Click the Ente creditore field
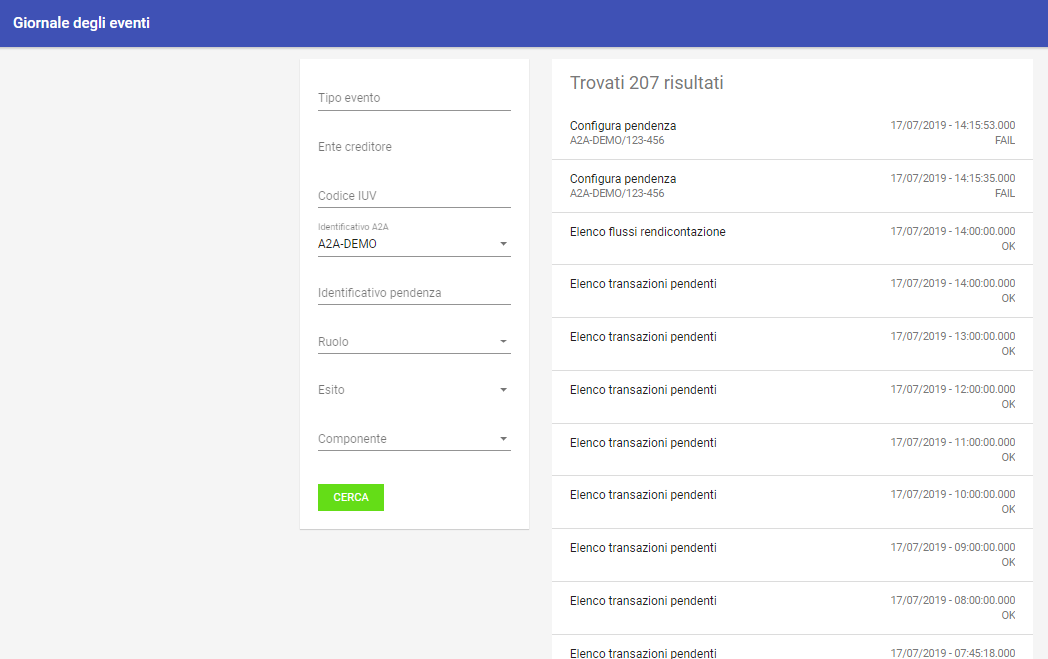 click(x=414, y=146)
